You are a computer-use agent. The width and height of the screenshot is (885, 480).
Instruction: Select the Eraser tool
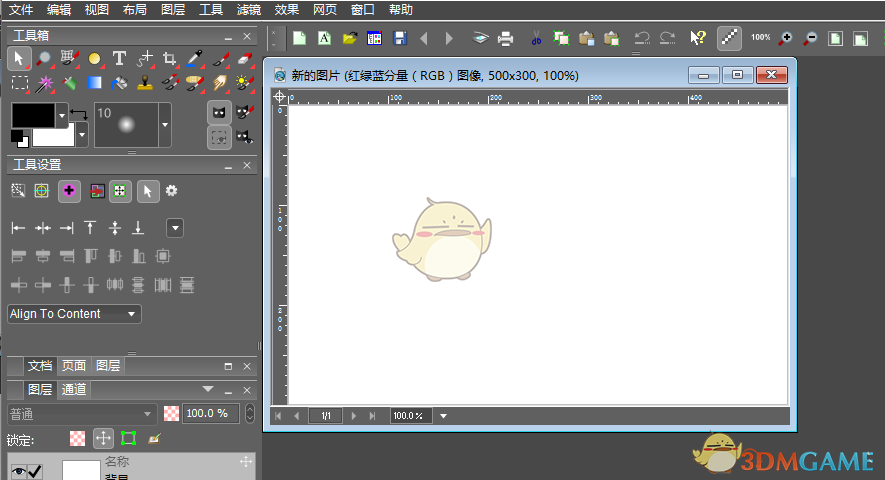[244, 58]
